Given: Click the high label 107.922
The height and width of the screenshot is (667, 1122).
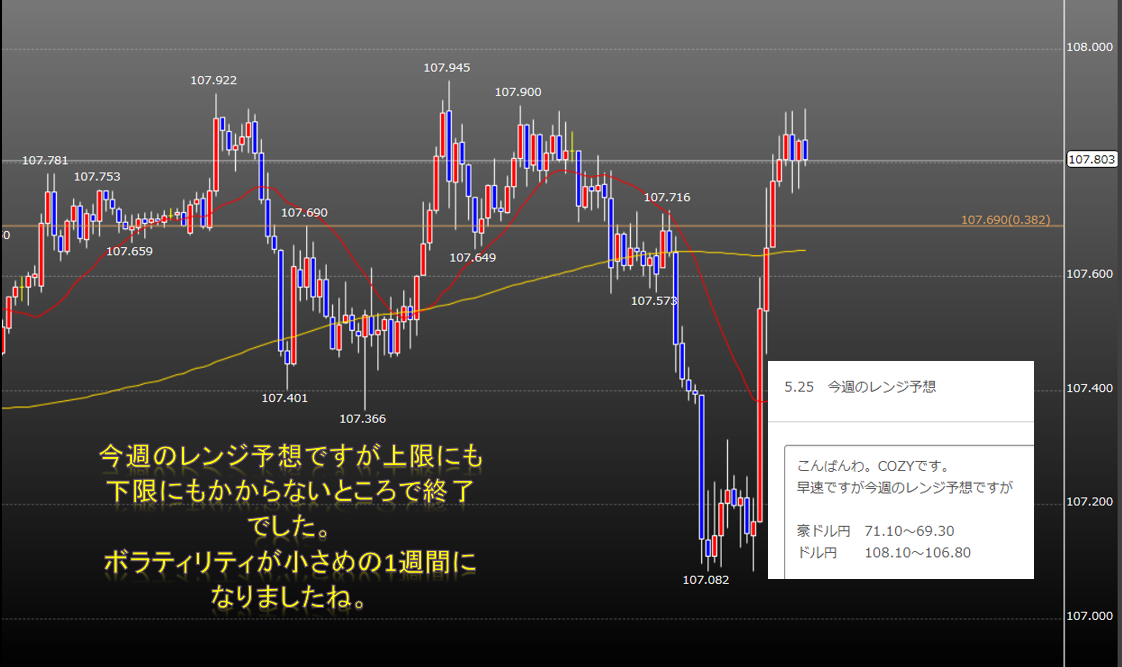Looking at the screenshot, I should pos(213,80).
